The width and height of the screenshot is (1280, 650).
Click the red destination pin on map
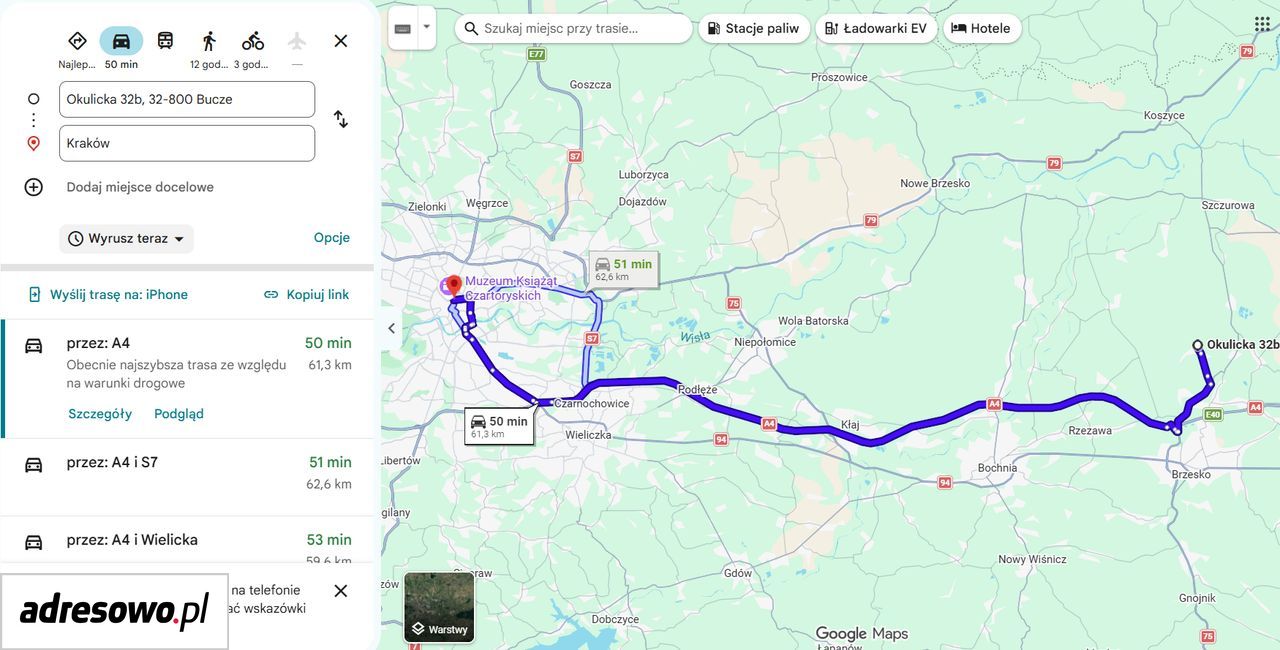[452, 286]
